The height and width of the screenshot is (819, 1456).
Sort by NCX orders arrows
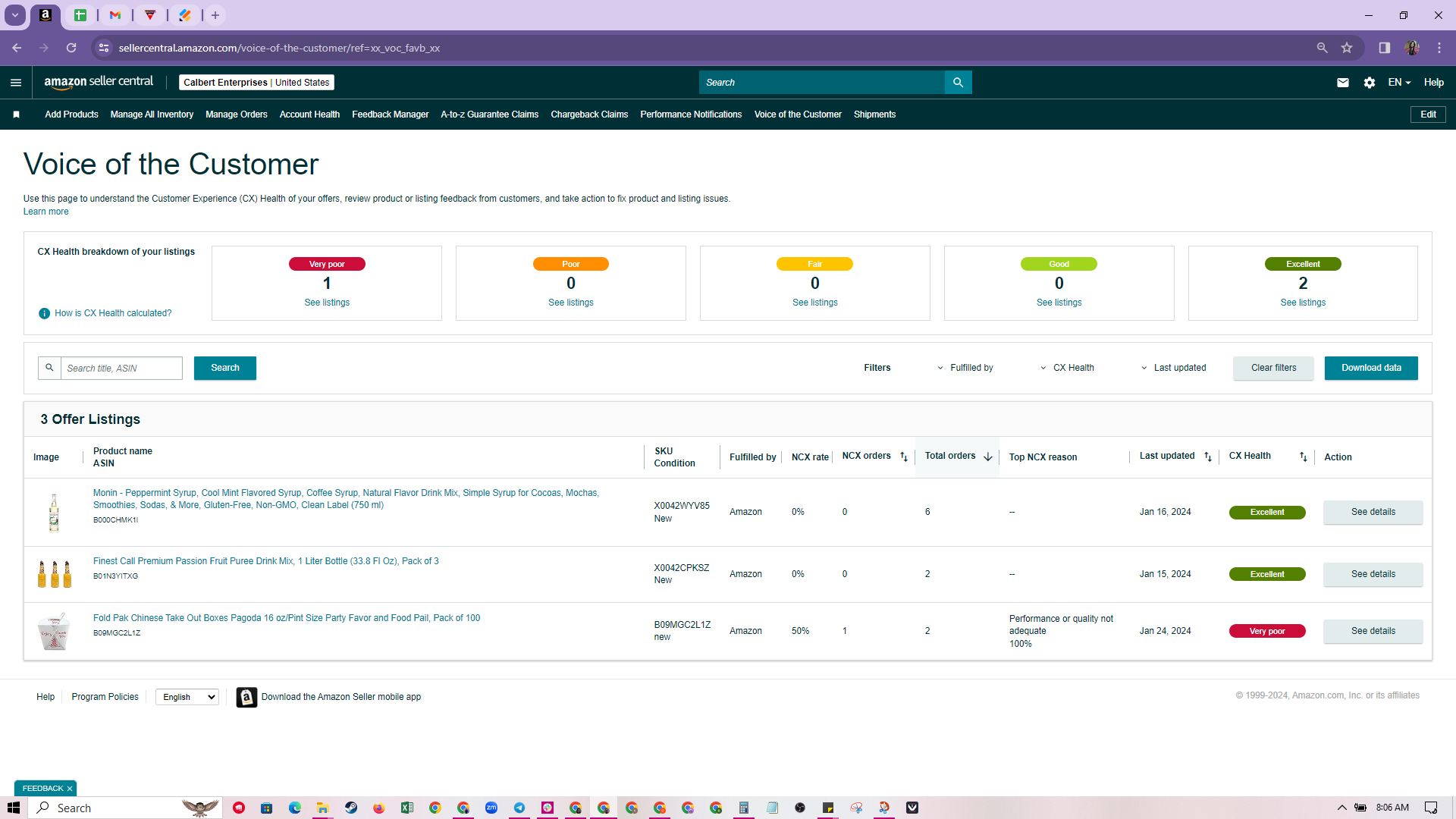tap(904, 457)
